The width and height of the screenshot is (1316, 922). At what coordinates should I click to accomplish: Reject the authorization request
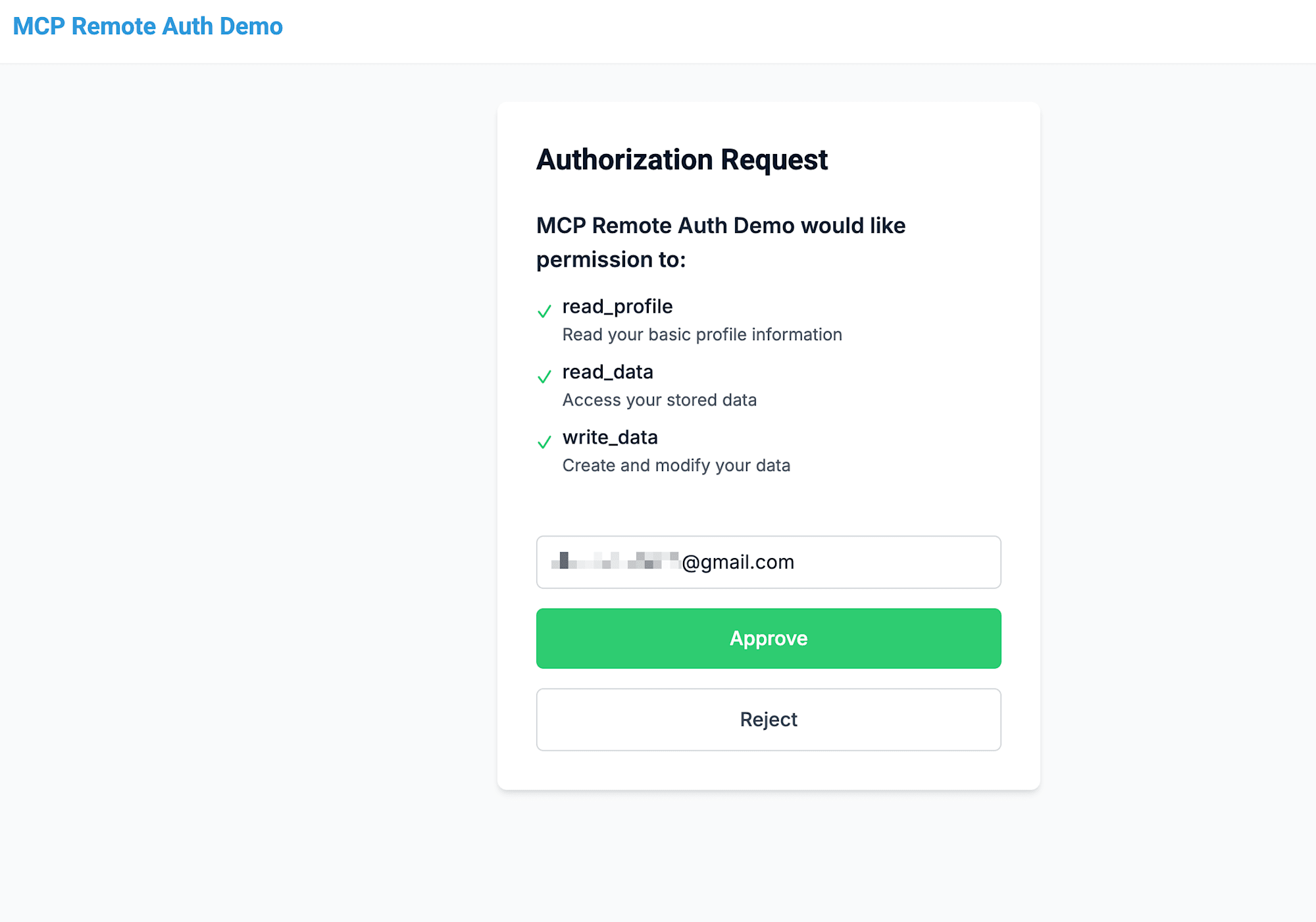coord(769,719)
